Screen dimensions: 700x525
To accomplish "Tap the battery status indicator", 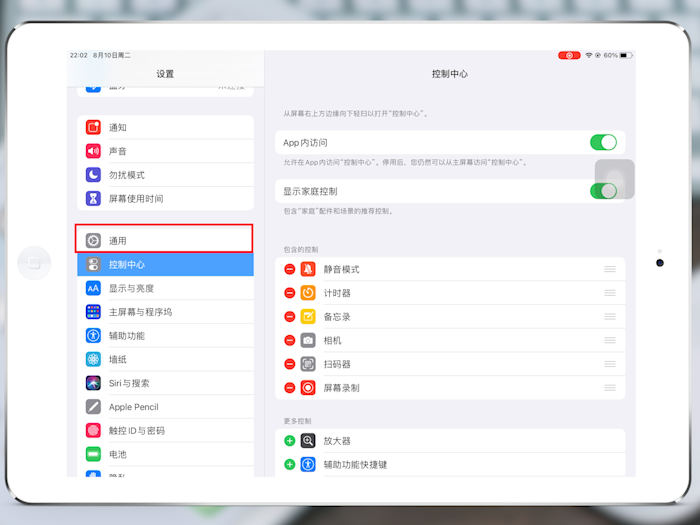I will tap(626, 55).
